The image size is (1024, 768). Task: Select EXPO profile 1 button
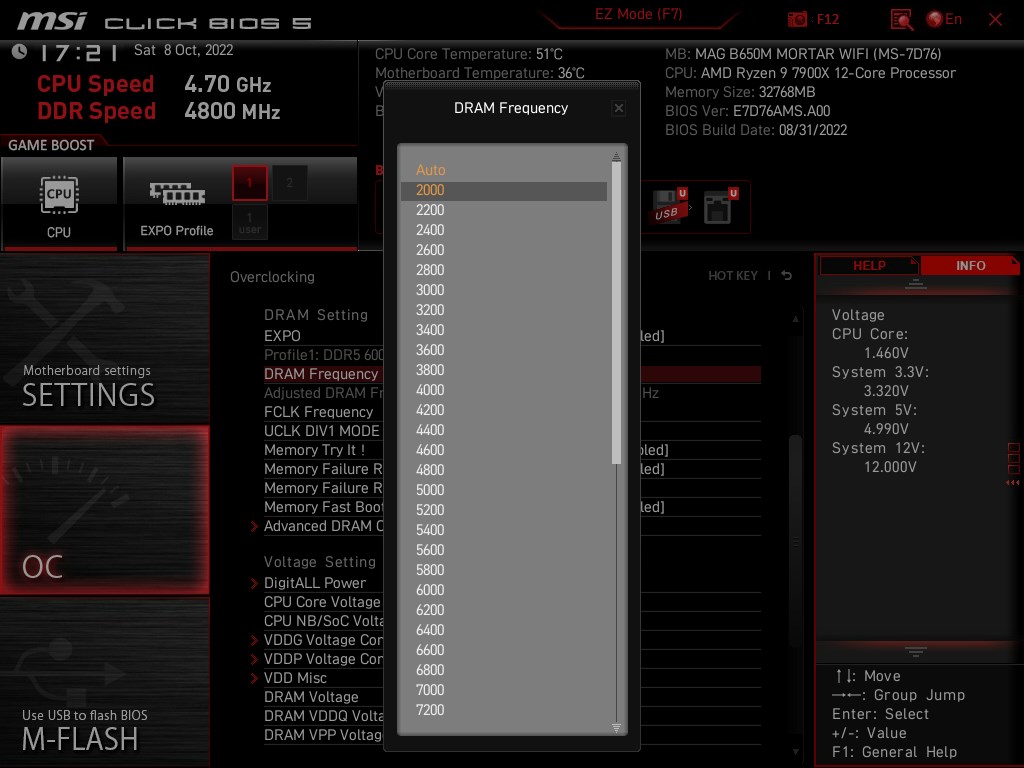pos(249,183)
